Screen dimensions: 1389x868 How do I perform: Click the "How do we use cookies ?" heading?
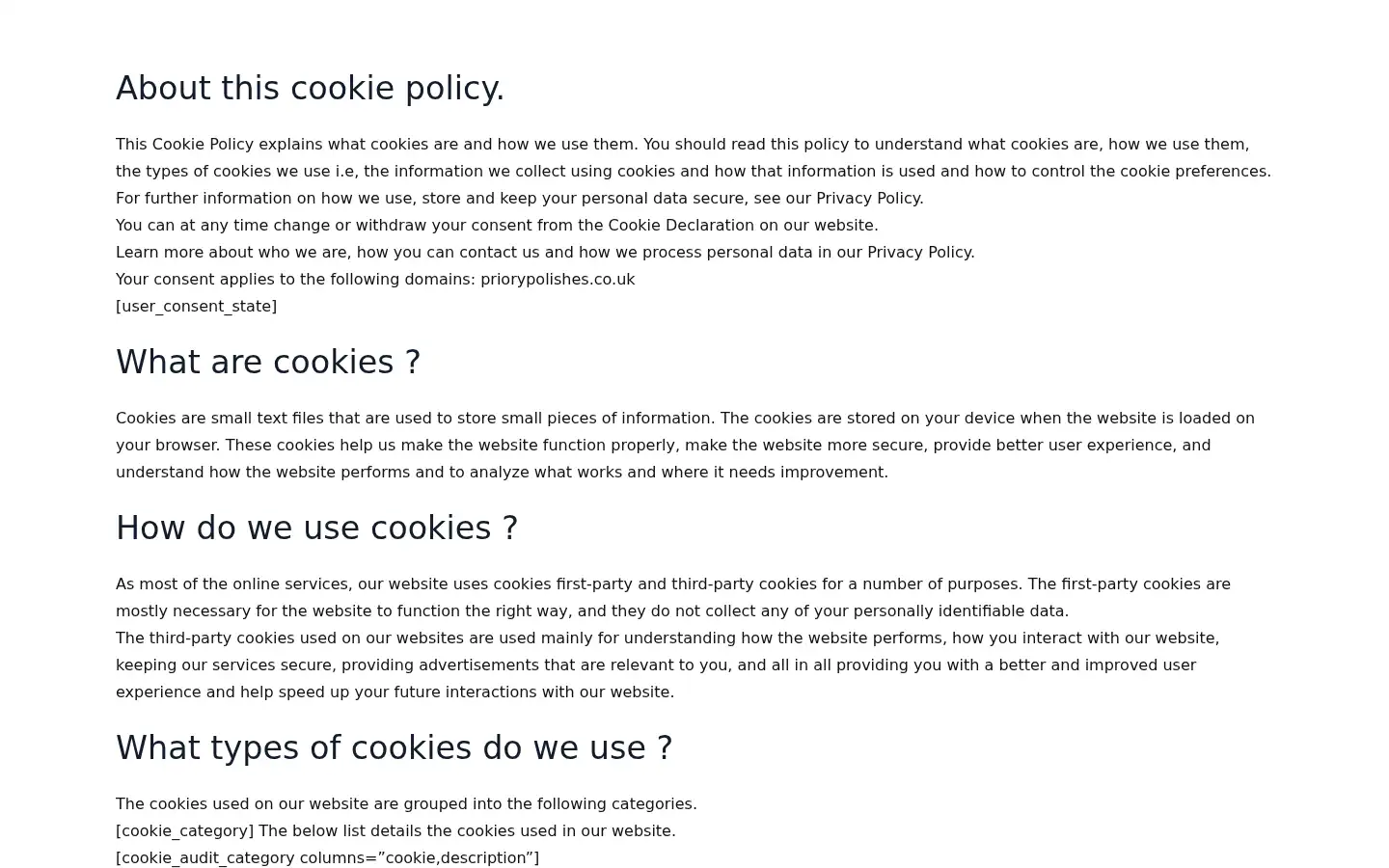pyautogui.click(x=316, y=528)
